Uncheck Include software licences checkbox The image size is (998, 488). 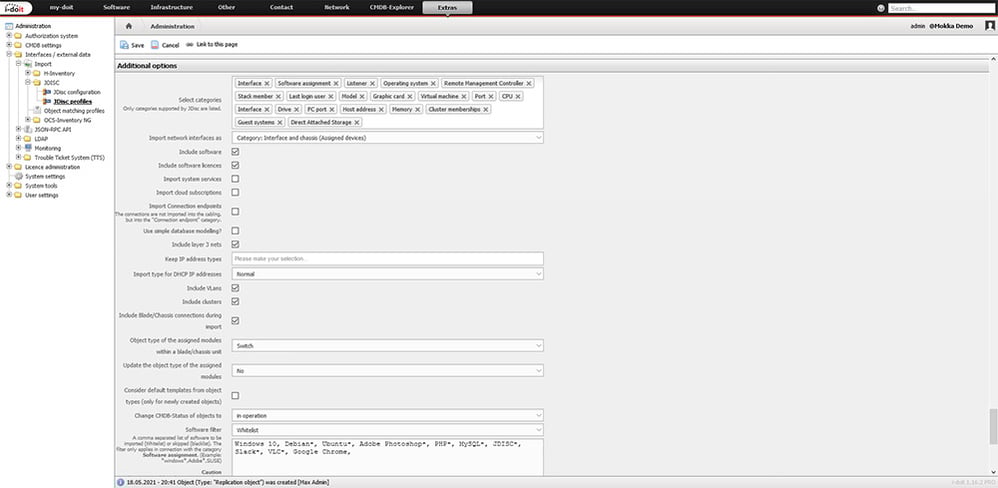(235, 165)
